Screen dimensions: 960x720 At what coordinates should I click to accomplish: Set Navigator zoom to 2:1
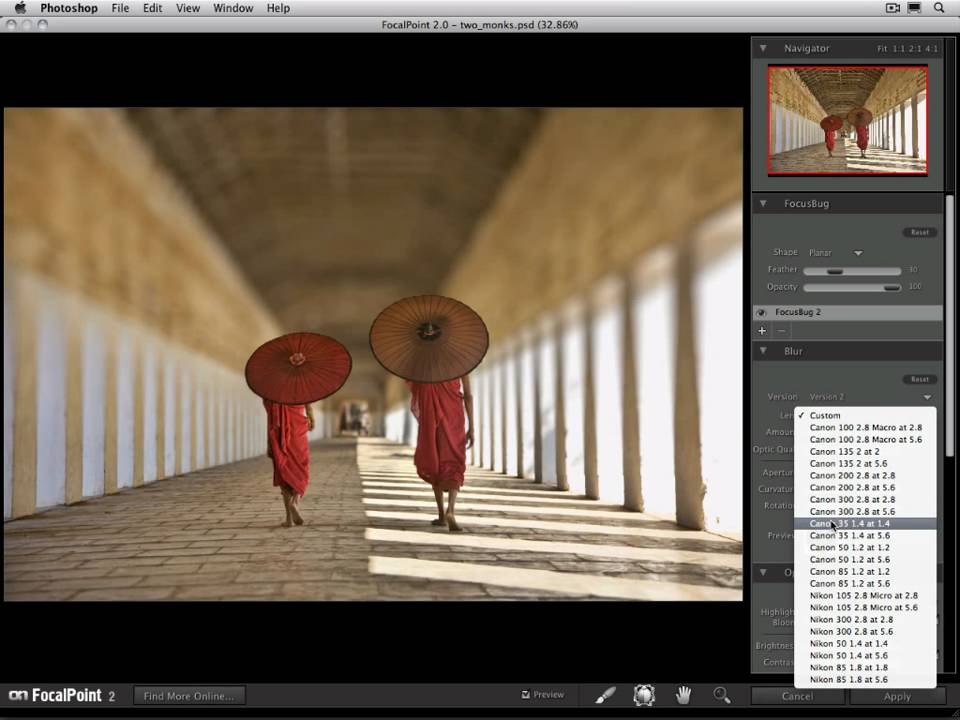915,48
